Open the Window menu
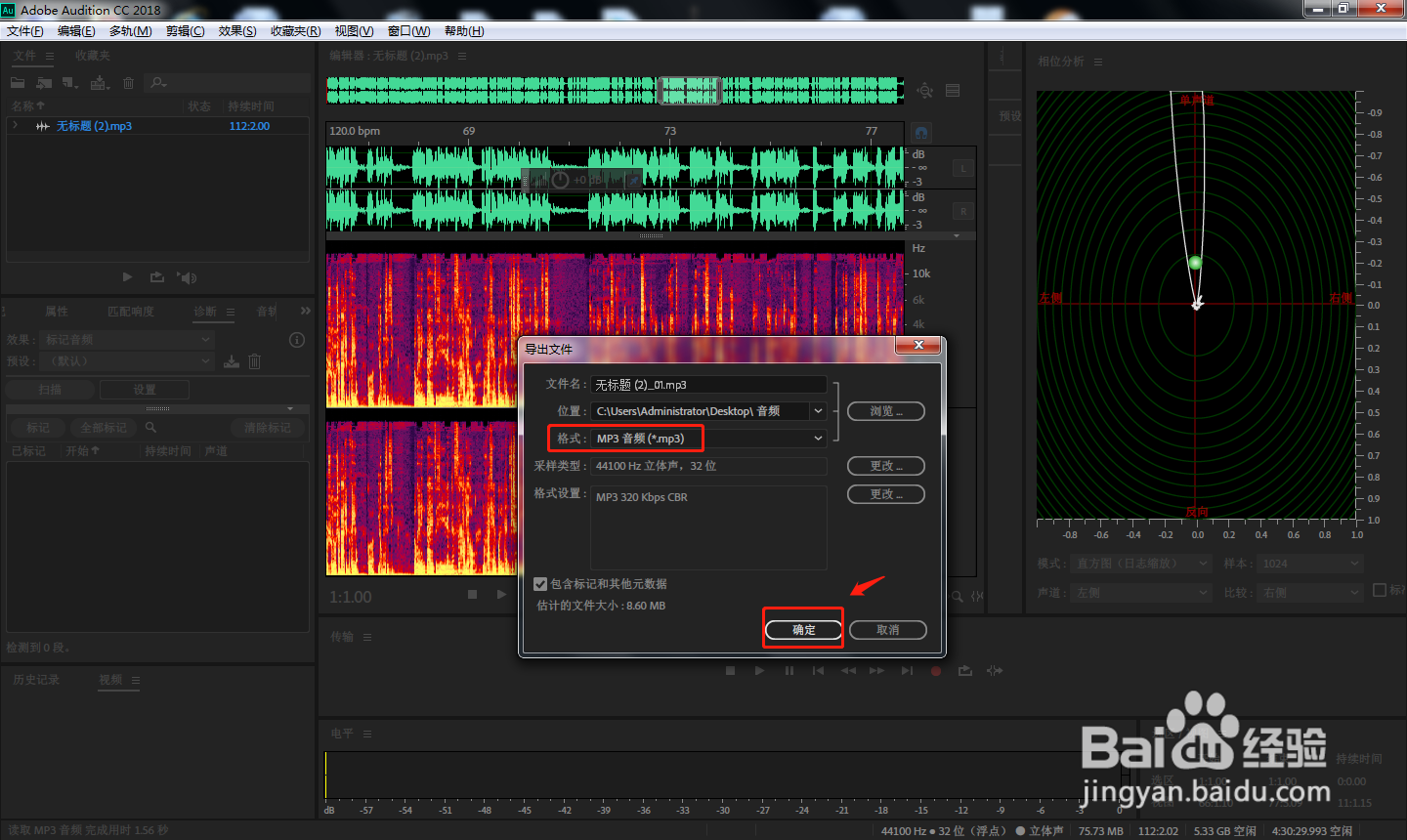This screenshot has height=840, width=1407. tap(408, 31)
